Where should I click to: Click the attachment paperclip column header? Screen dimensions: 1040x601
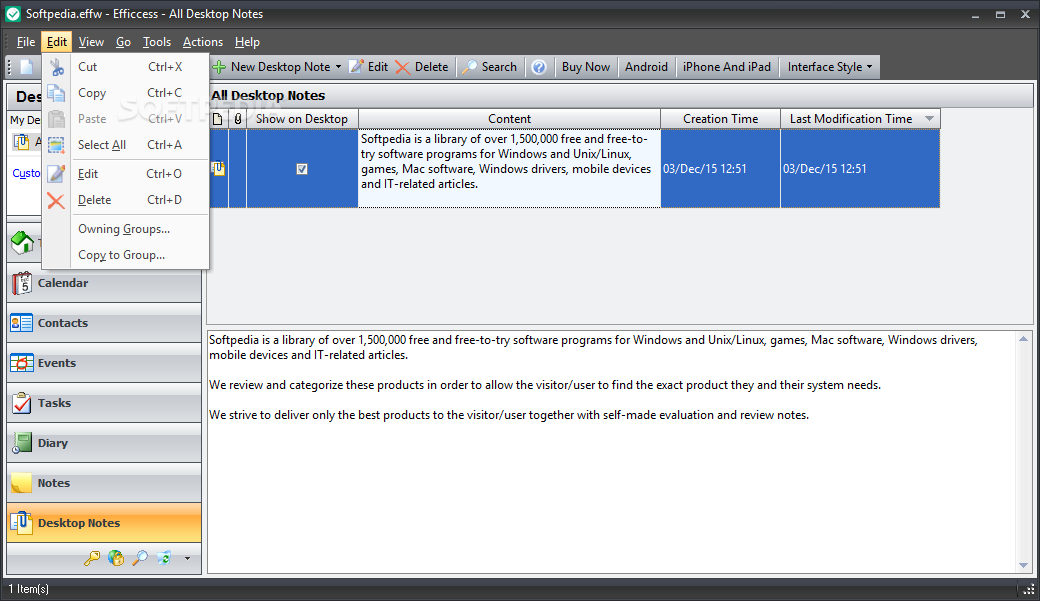pos(237,119)
